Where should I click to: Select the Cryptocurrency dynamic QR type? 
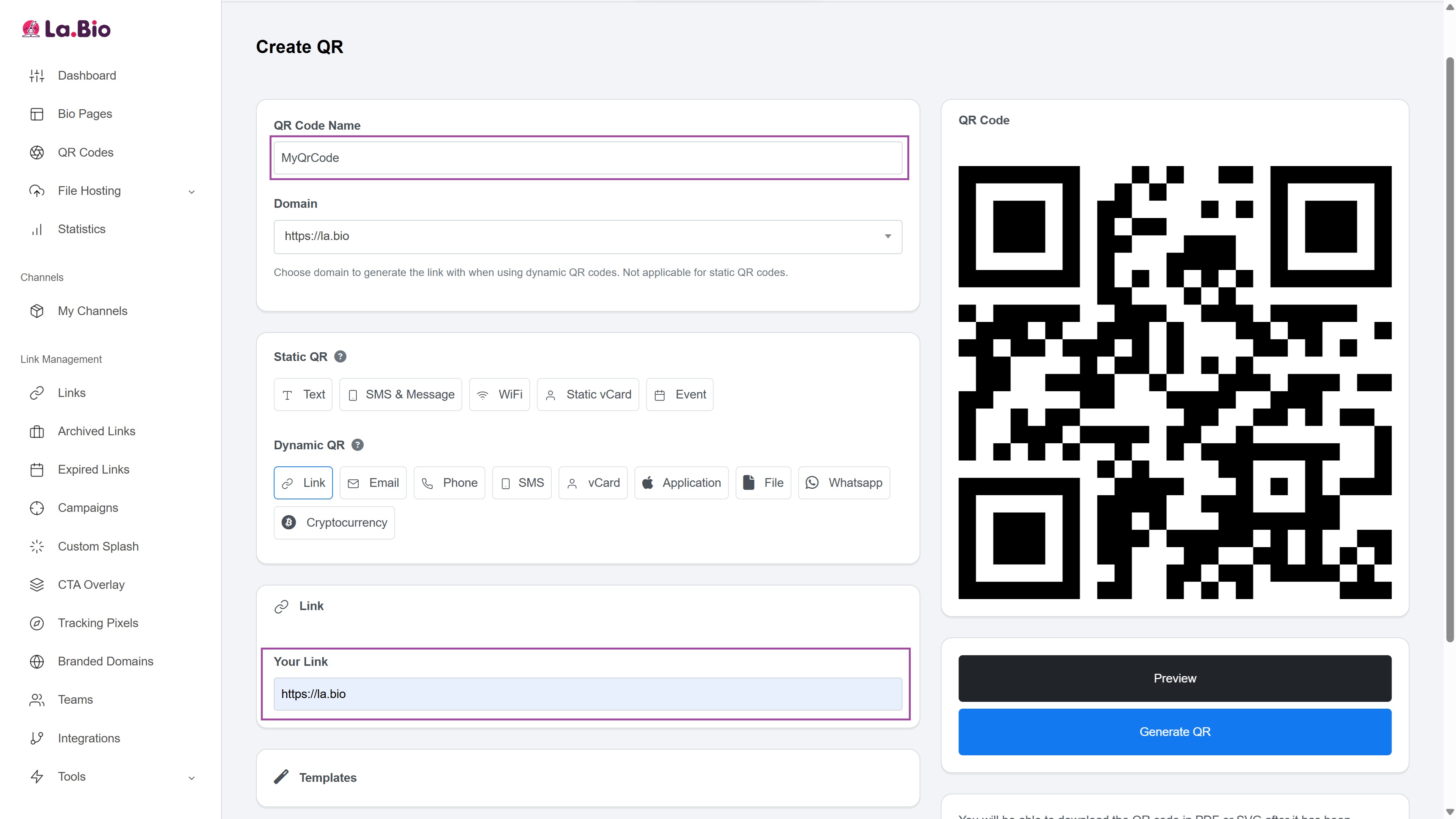334,523
